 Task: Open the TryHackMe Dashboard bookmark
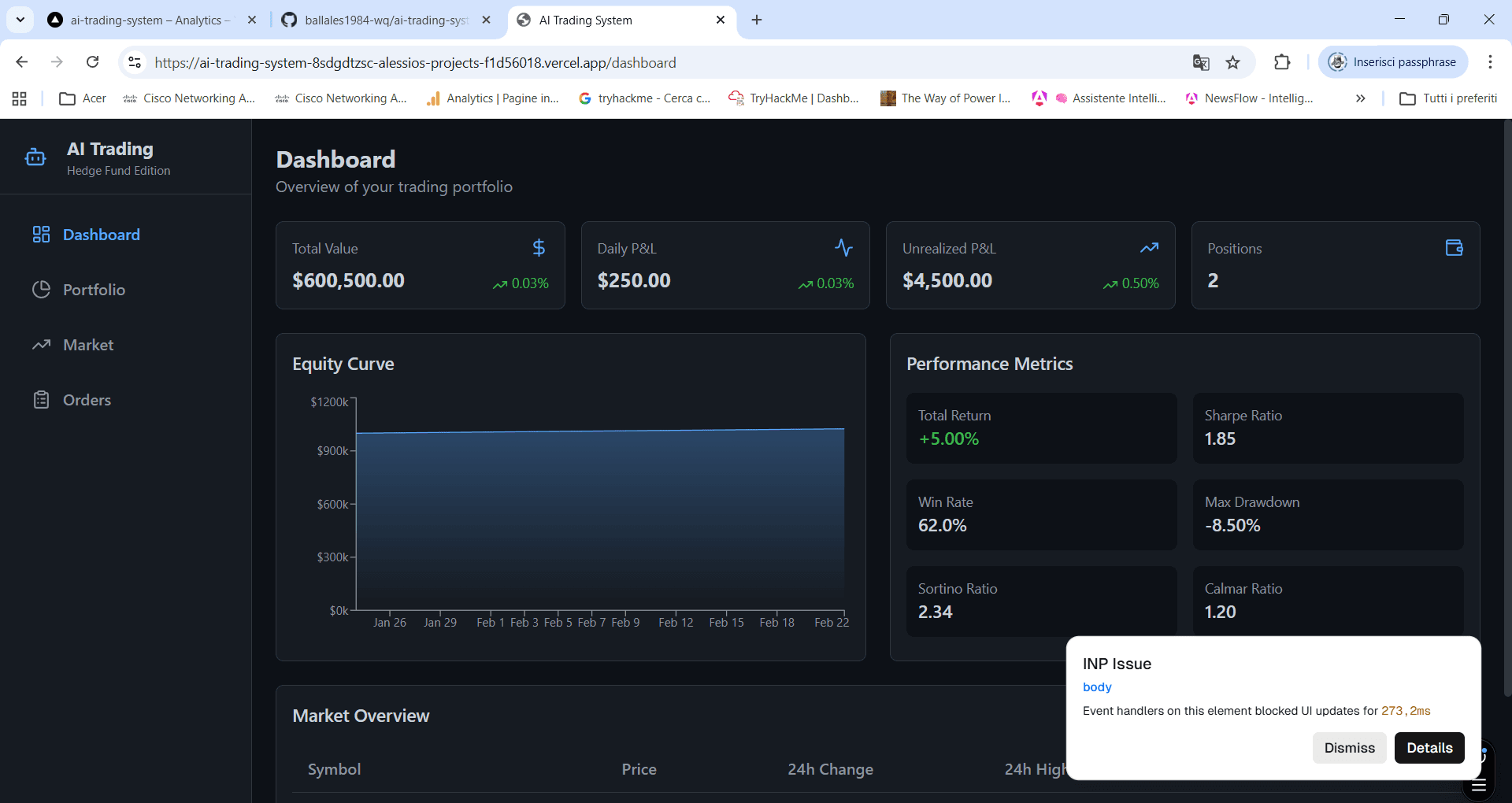(794, 98)
